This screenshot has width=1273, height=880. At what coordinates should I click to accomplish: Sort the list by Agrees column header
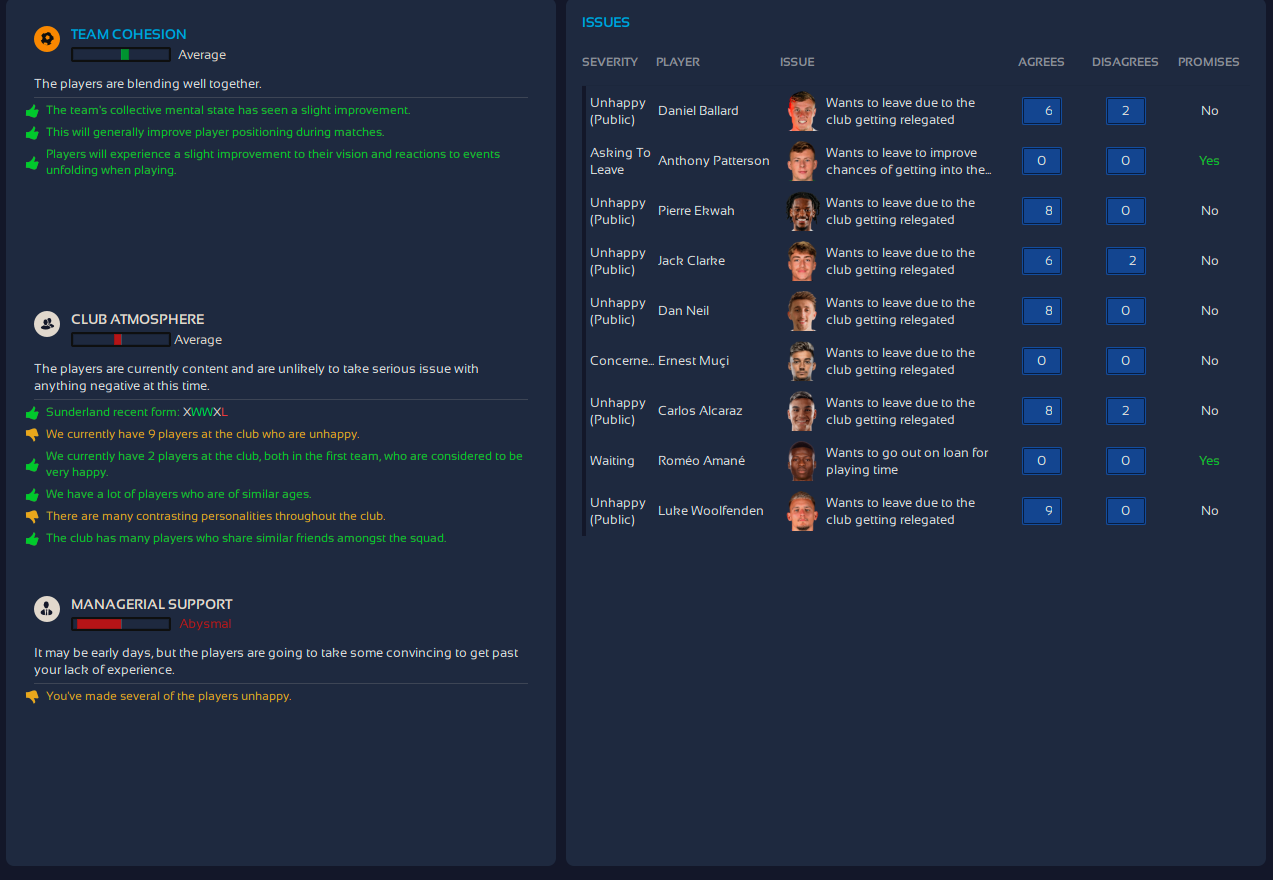(x=1041, y=62)
